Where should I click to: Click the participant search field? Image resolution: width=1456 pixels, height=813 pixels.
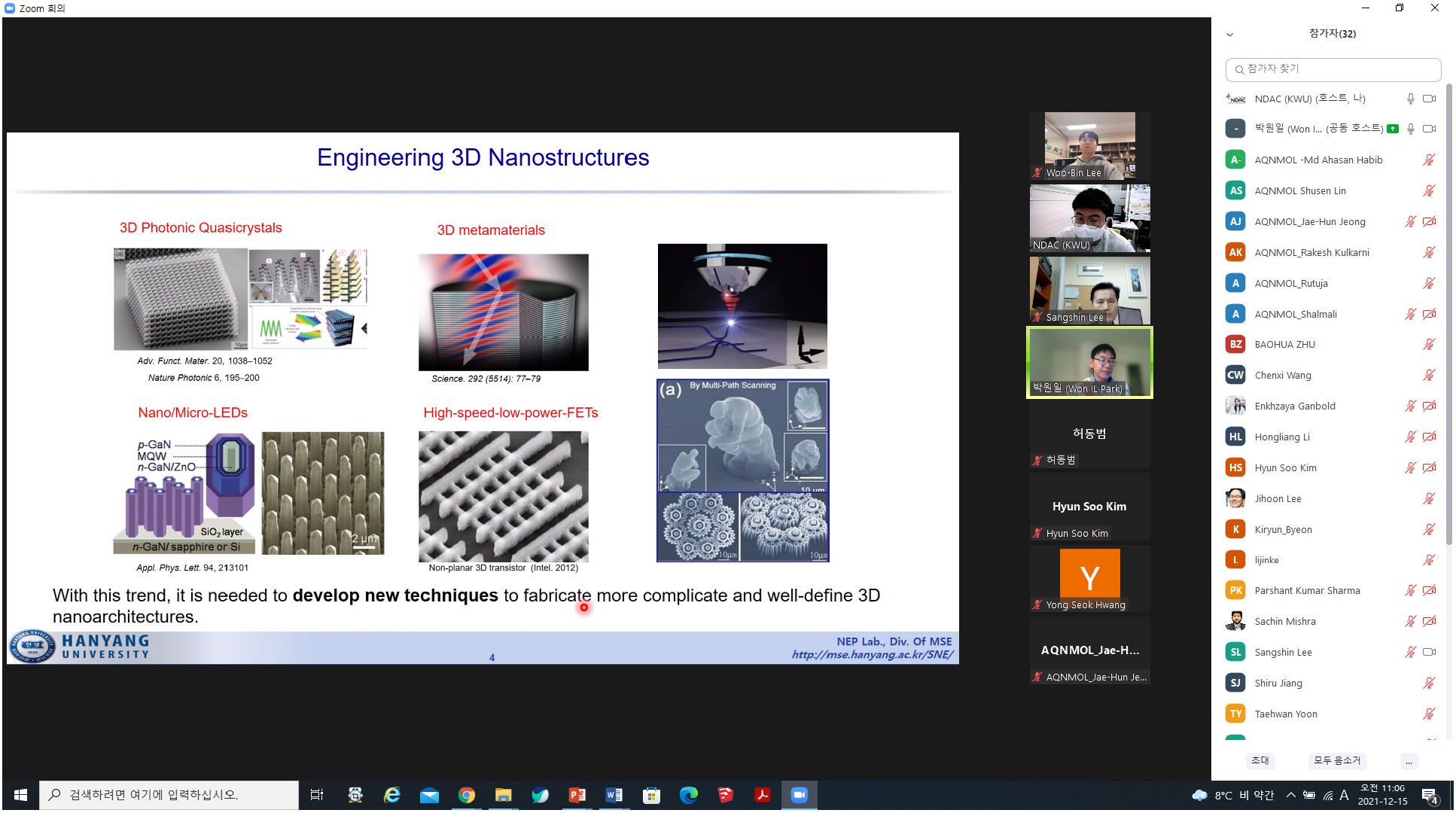pyautogui.click(x=1333, y=69)
